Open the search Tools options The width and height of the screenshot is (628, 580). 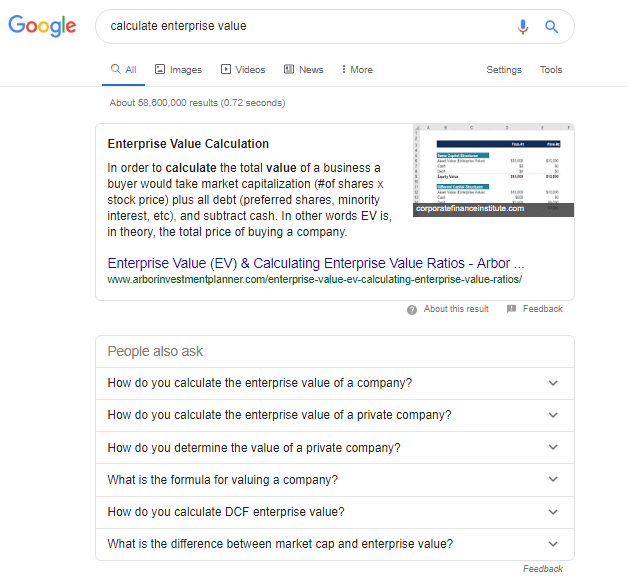point(551,70)
